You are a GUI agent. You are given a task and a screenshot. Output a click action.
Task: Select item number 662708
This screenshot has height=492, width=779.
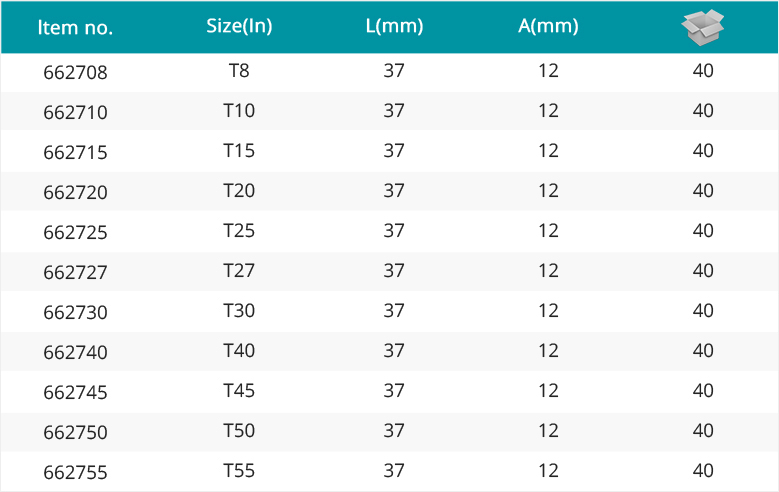(x=76, y=73)
